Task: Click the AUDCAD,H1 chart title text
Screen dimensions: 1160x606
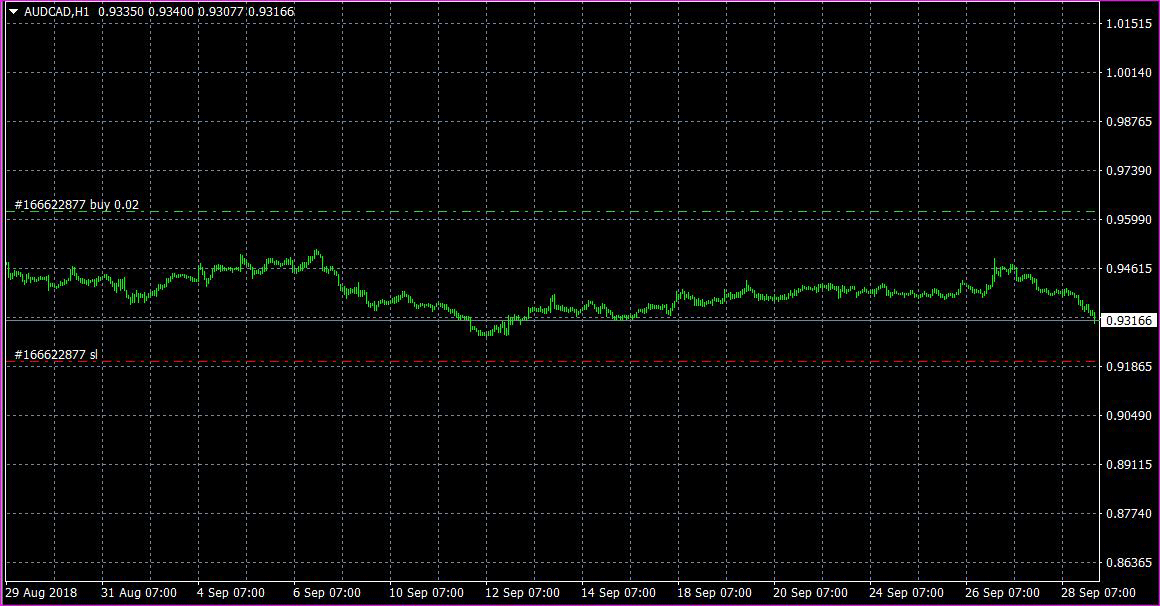Action: (x=56, y=12)
